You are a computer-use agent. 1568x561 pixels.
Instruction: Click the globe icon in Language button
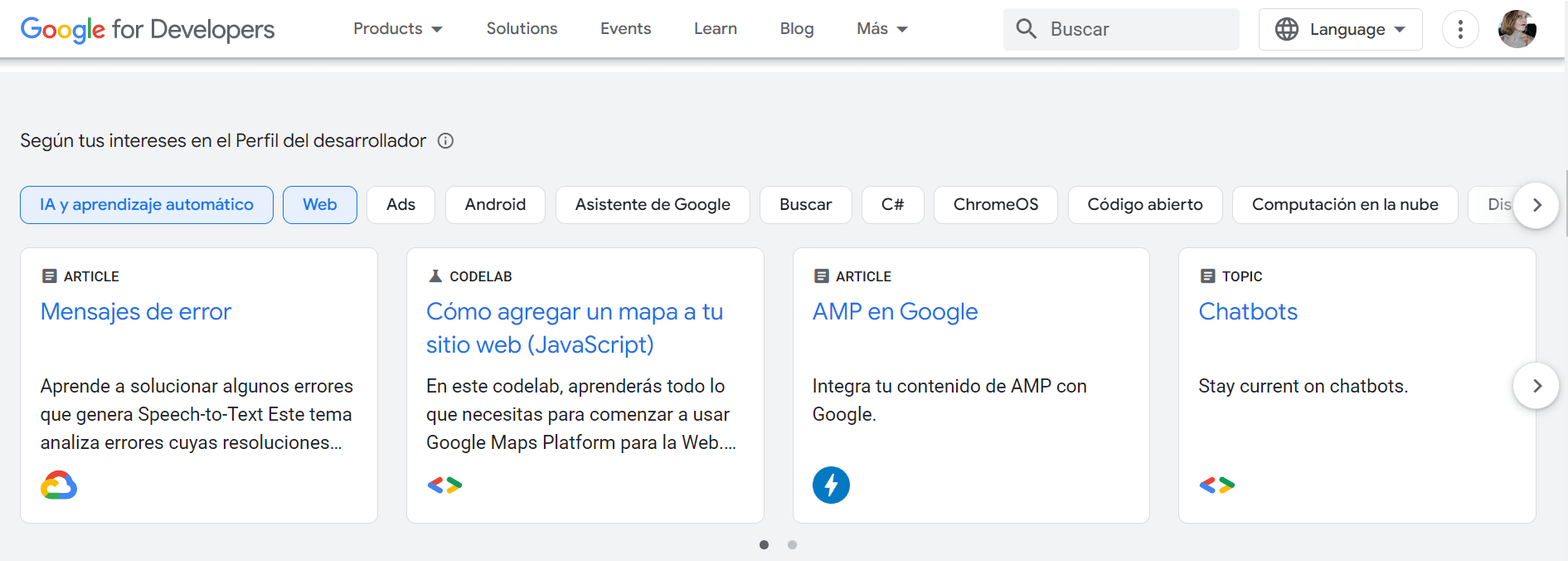click(x=1286, y=29)
